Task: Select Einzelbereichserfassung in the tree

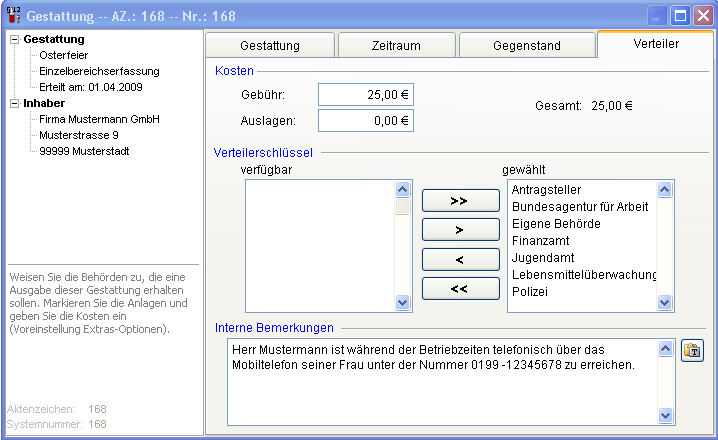Action: pos(99,71)
